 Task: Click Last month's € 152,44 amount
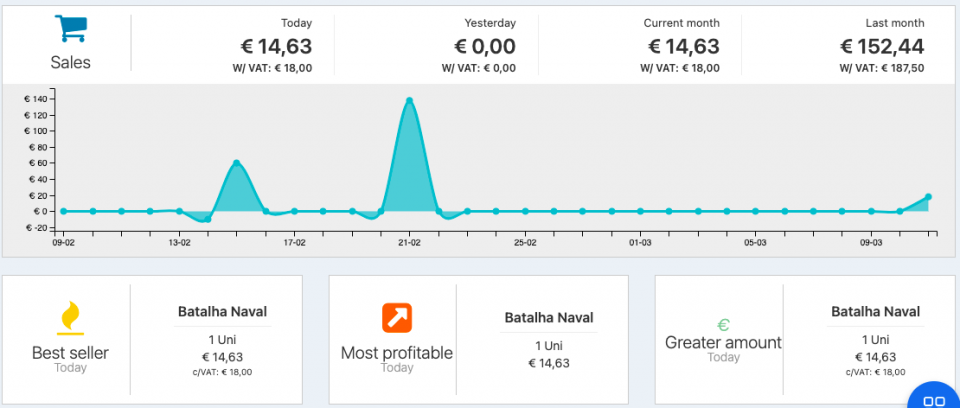tap(881, 46)
